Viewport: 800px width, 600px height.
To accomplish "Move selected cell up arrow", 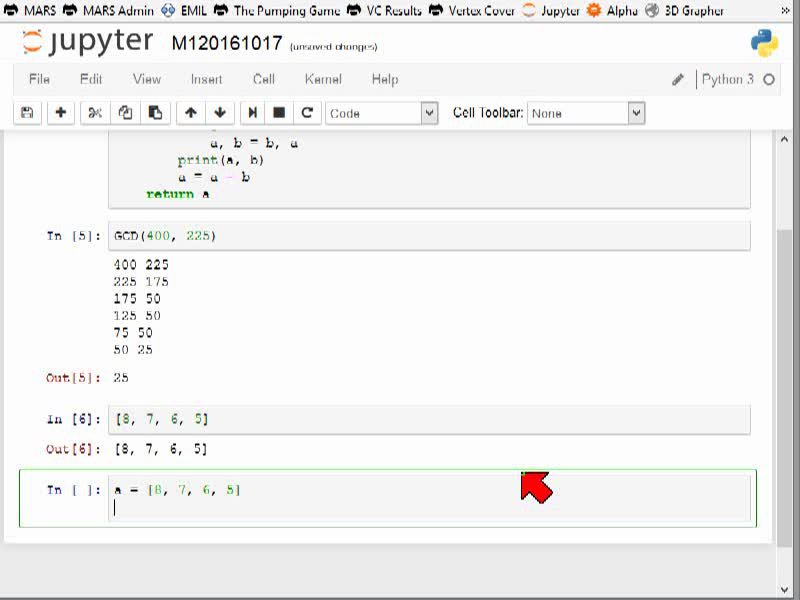I will [x=191, y=113].
